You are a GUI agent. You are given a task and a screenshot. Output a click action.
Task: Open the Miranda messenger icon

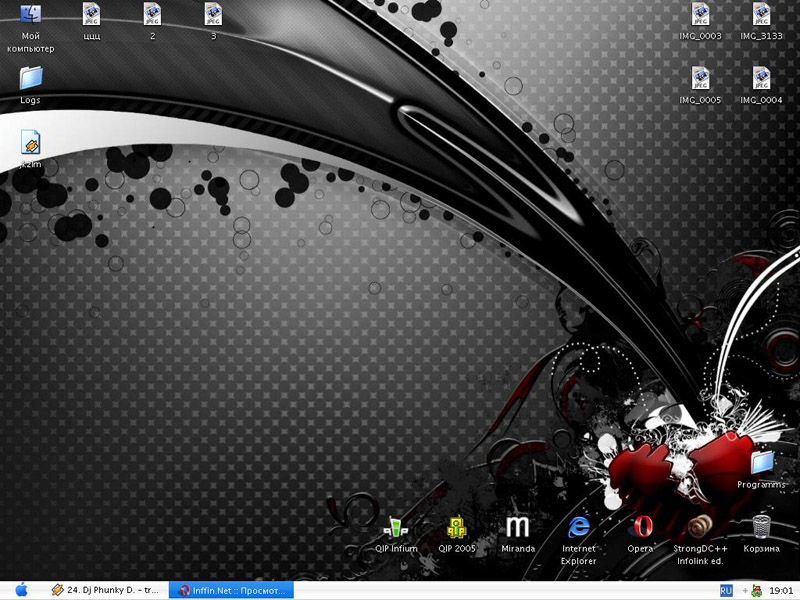[517, 527]
